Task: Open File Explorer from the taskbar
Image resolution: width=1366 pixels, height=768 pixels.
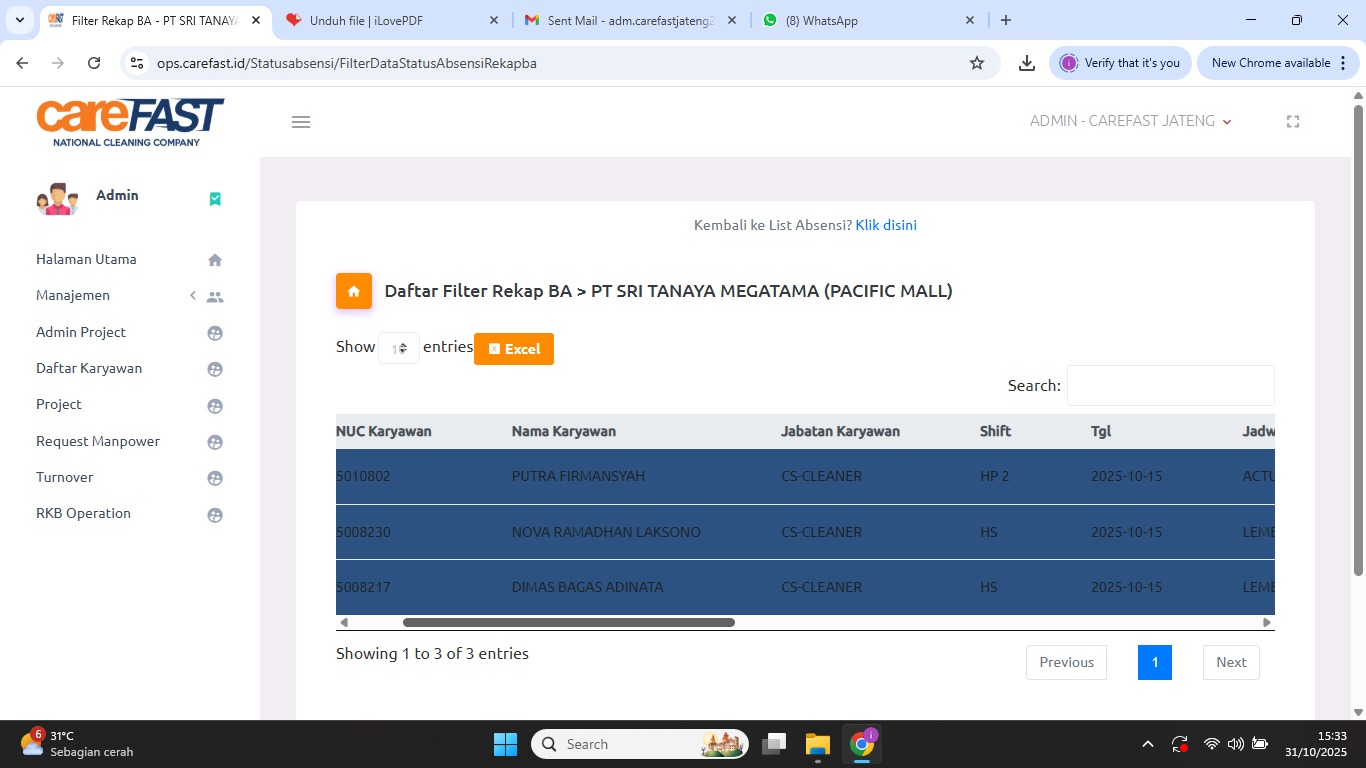Action: click(818, 744)
